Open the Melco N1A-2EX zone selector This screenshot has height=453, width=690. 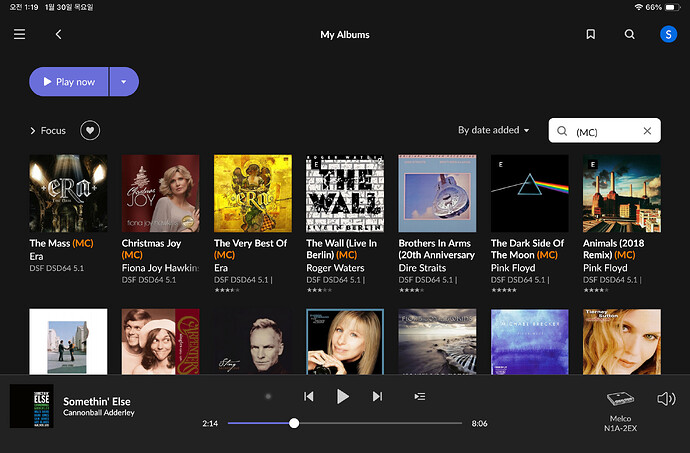point(620,410)
